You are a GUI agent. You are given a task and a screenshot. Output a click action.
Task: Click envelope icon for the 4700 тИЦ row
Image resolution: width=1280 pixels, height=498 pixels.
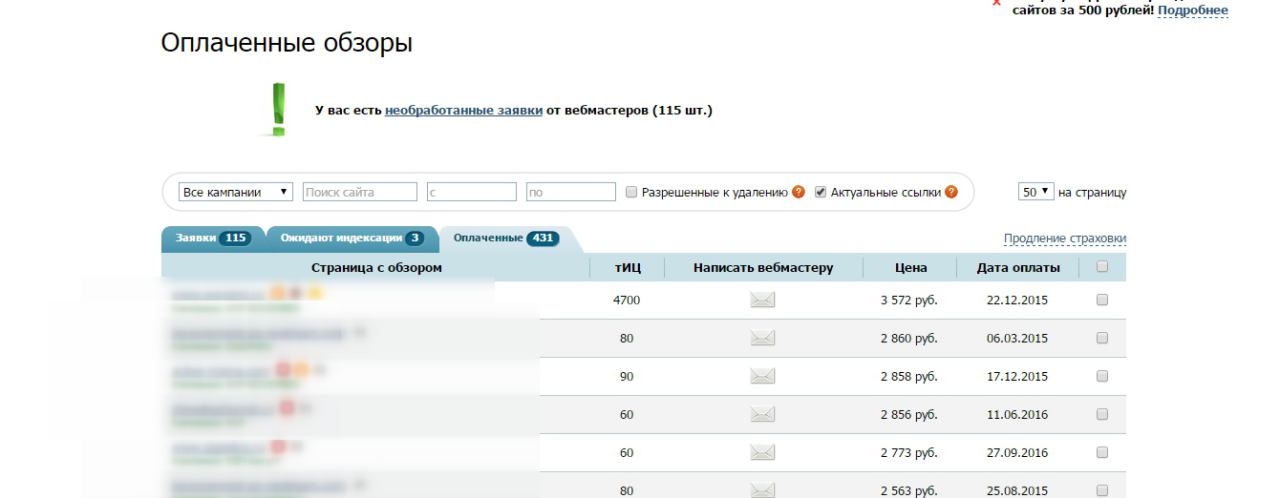(763, 300)
